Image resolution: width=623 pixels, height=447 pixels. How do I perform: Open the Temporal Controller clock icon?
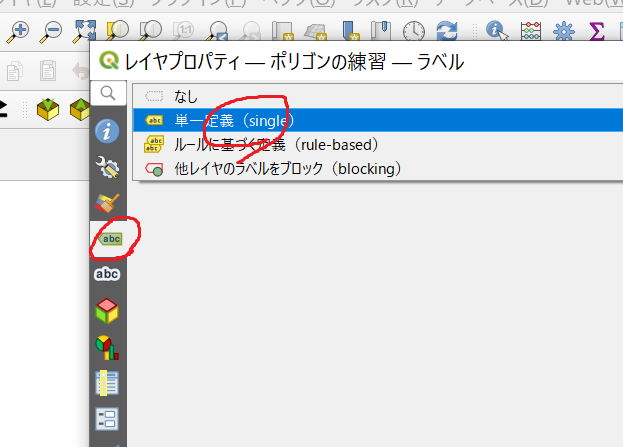[414, 31]
